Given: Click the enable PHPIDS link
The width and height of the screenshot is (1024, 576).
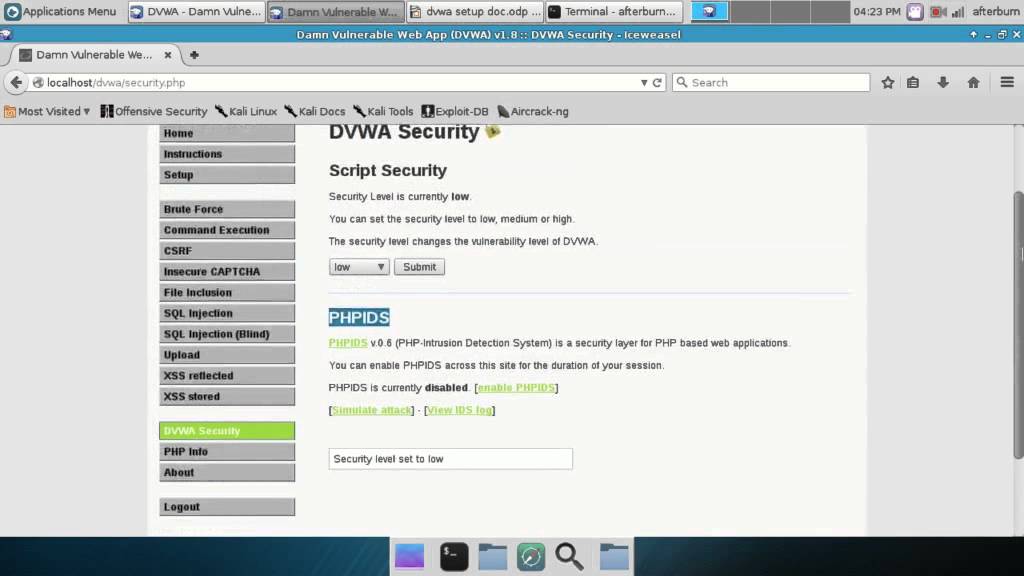Looking at the screenshot, I should tap(517, 388).
